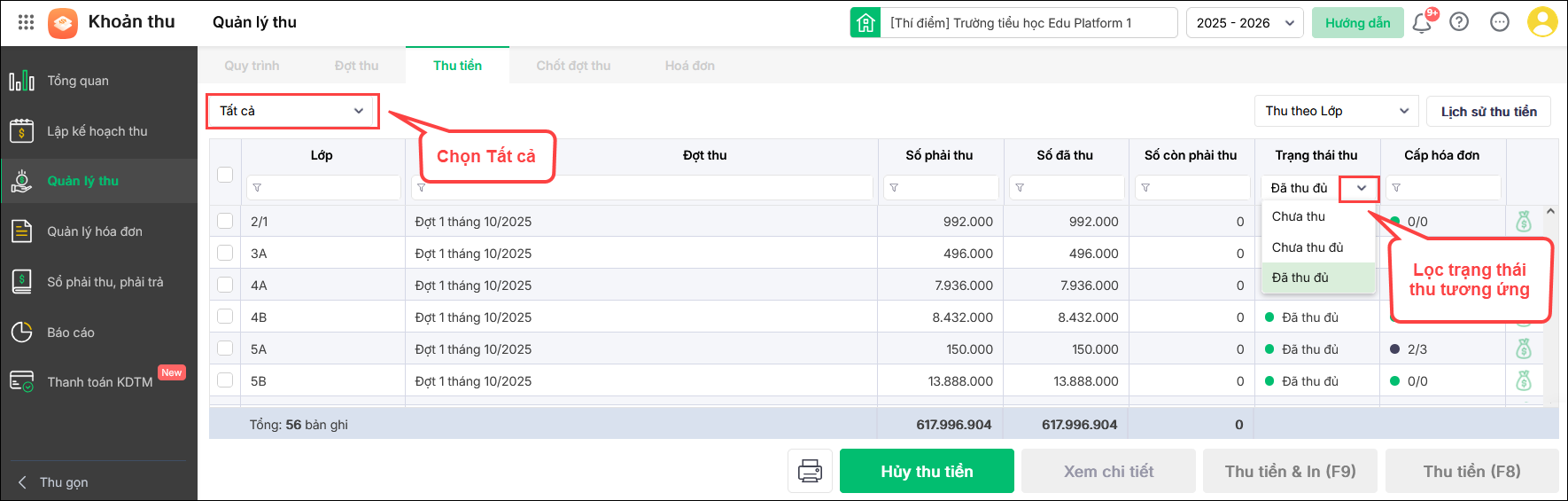The height and width of the screenshot is (501, 1568).
Task: Click the Lớp column filter field
Action: 323,188
